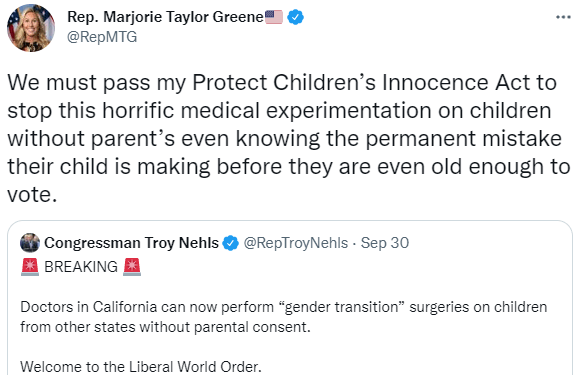
Task: Open the three-dot more options menu
Action: tap(563, 17)
